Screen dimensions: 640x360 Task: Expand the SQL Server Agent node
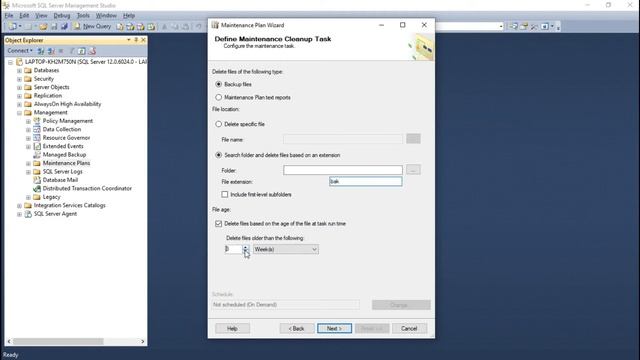[19, 214]
